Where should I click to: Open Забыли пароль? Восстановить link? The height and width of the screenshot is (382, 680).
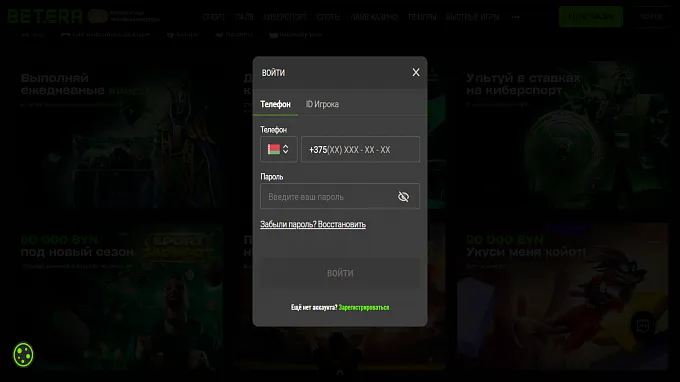313,224
